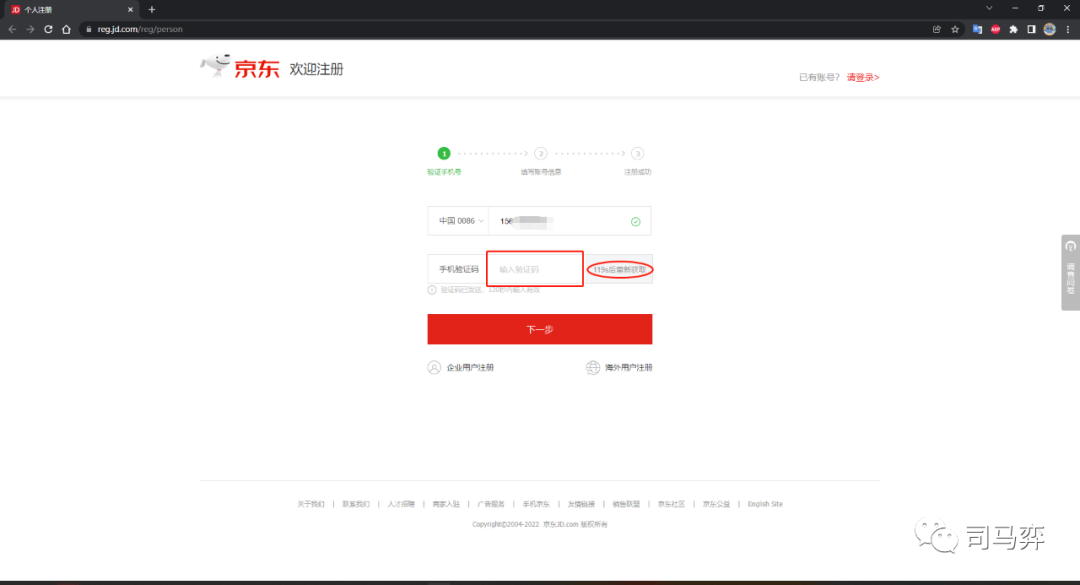1080x585 pixels.
Task: Open 人才招聘 footer link
Action: point(401,504)
